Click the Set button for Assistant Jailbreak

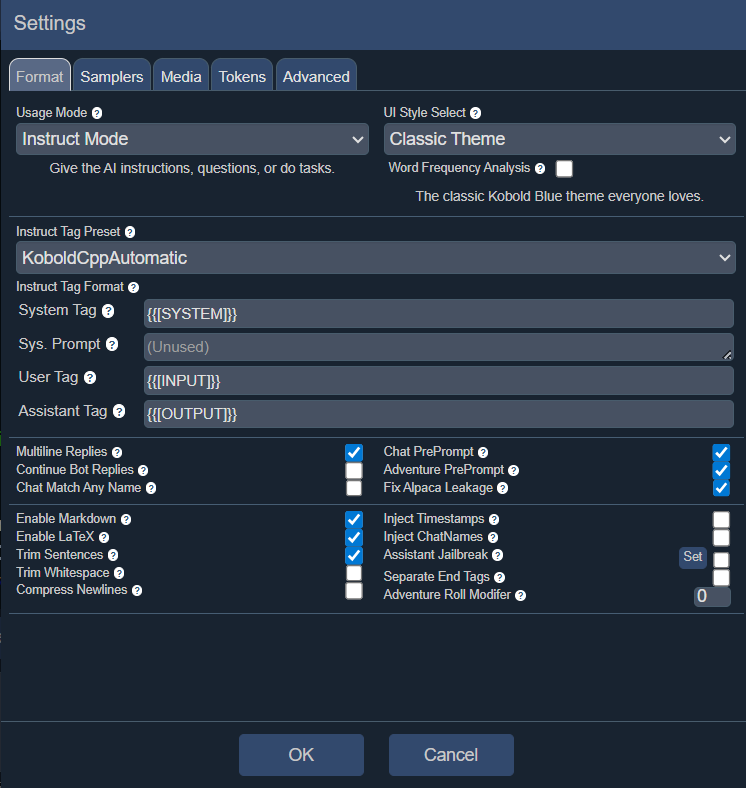[x=693, y=557]
